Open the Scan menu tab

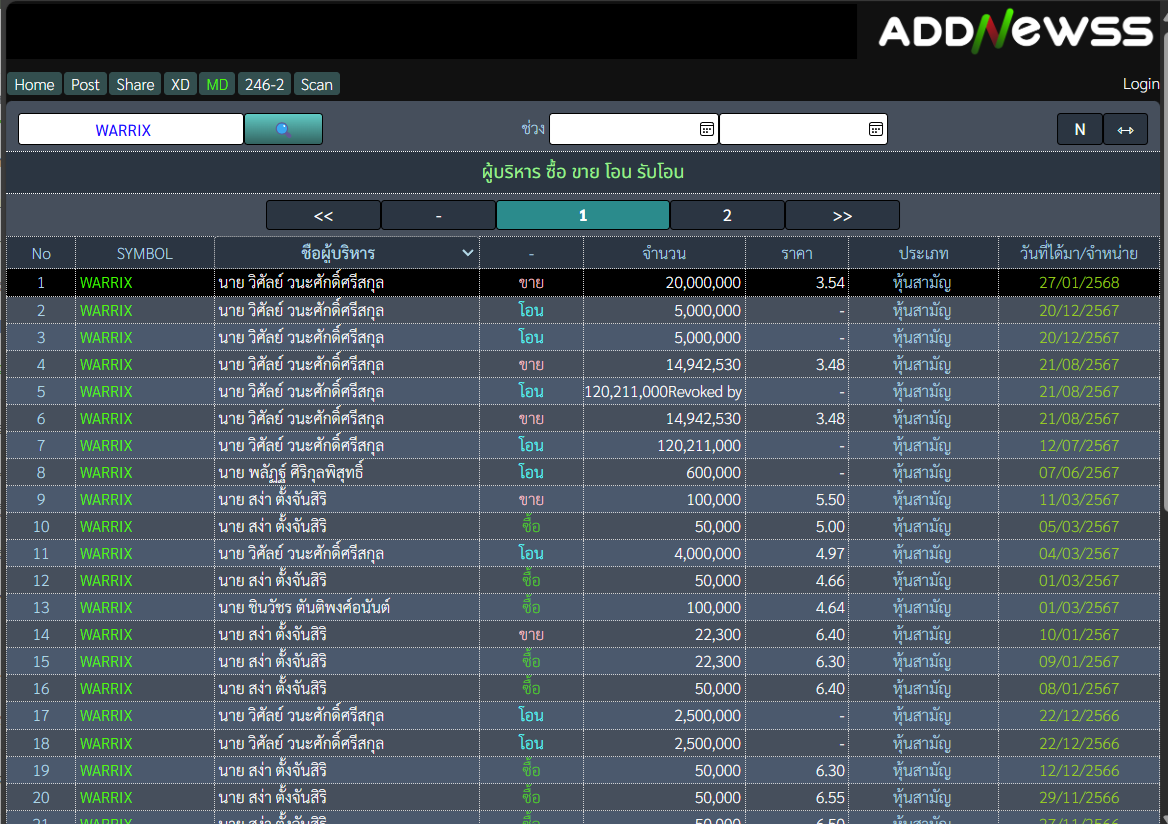click(x=317, y=85)
